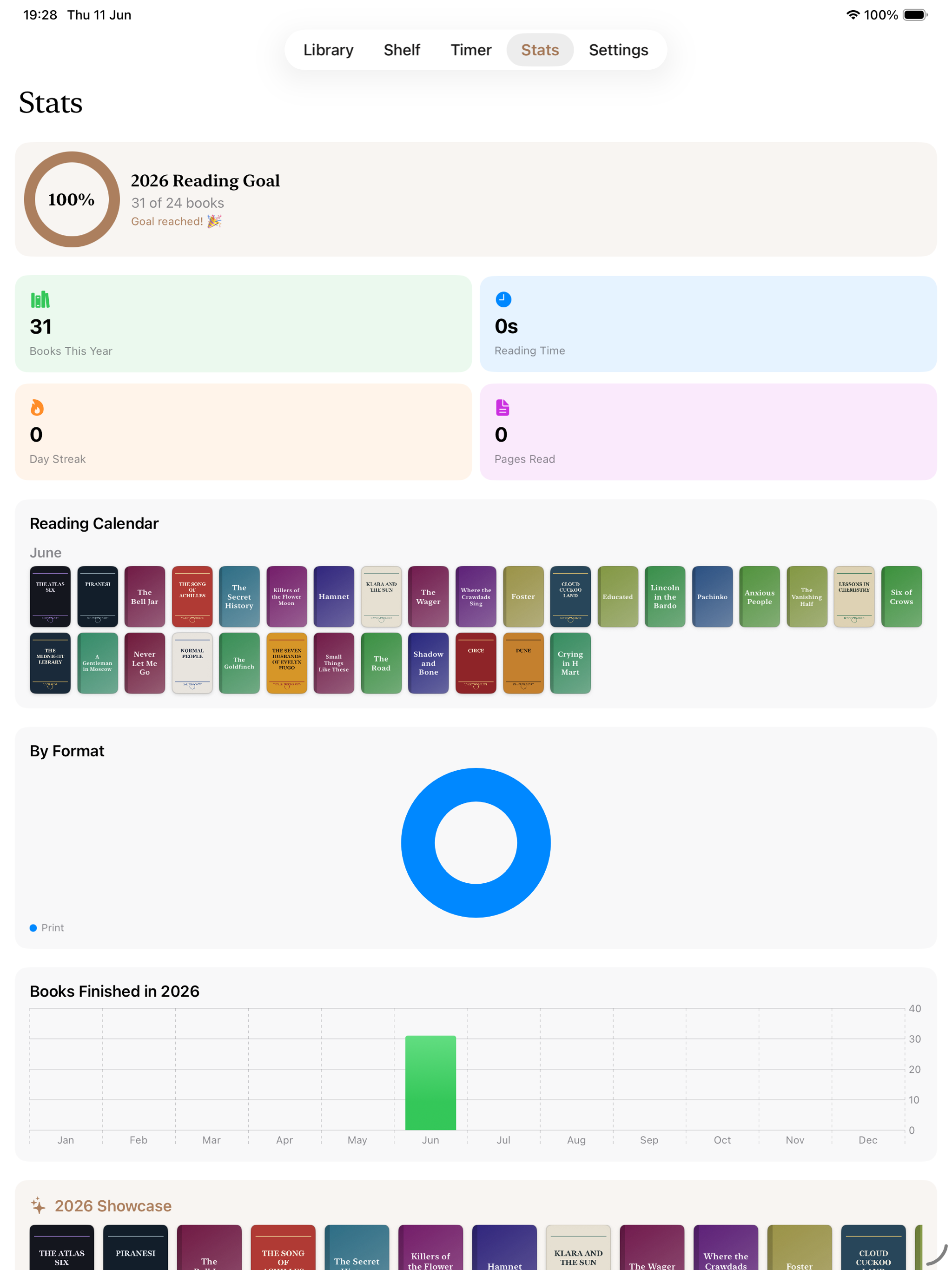952x1270 pixels.
Task: Switch to the Shelf tab
Action: pyautogui.click(x=401, y=50)
